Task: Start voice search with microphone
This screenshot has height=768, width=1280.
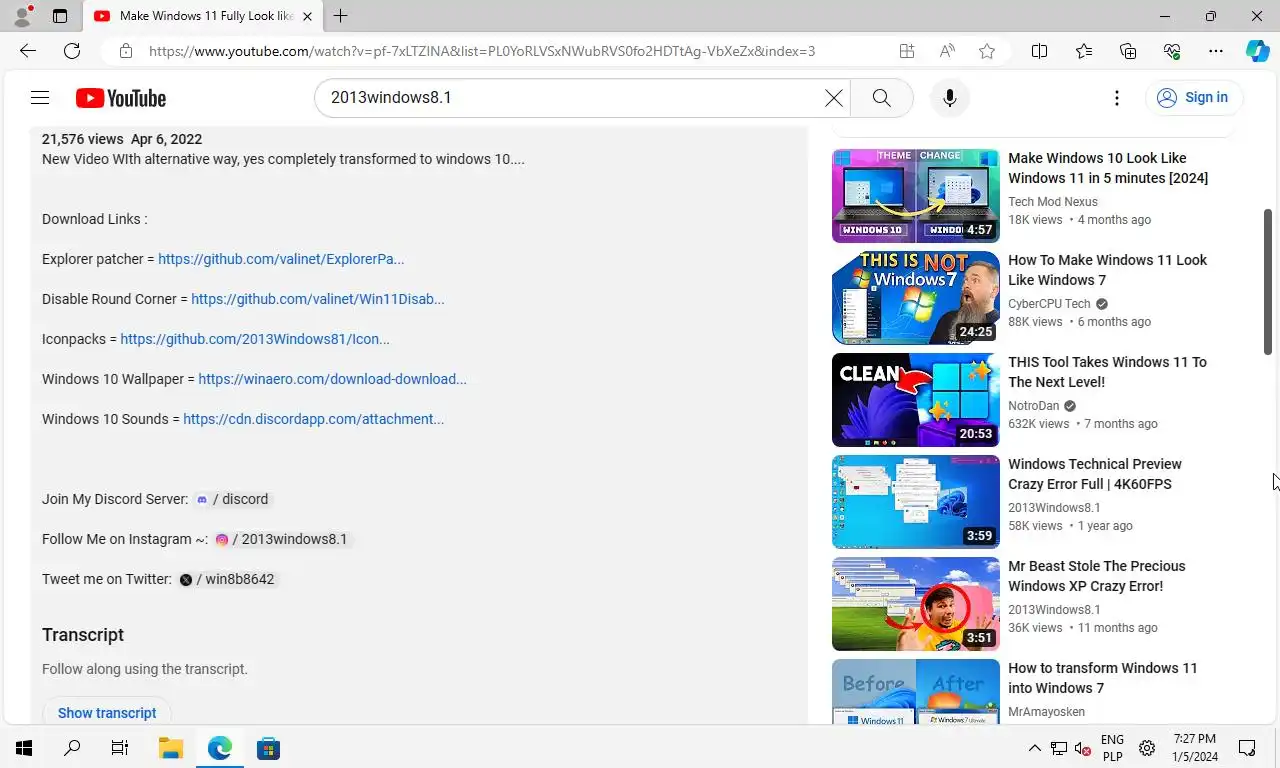Action: click(x=949, y=98)
